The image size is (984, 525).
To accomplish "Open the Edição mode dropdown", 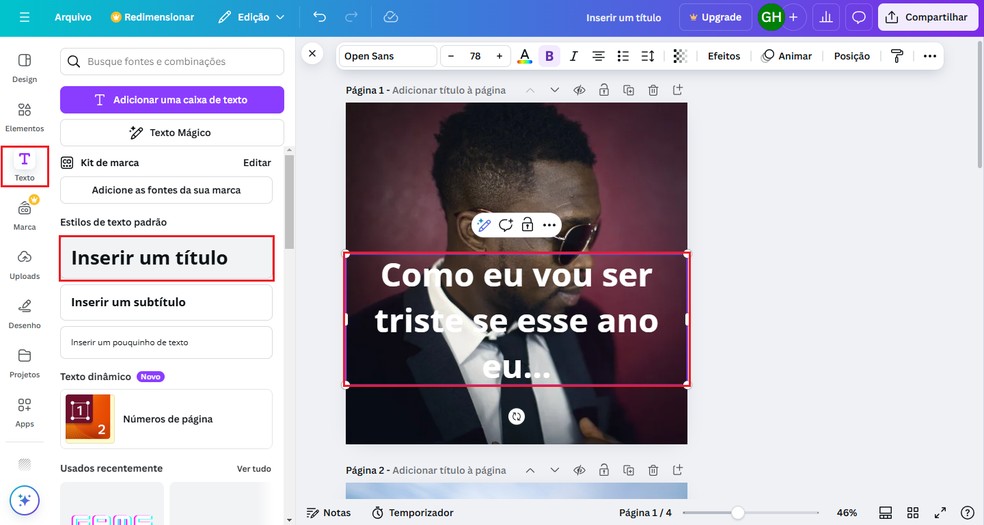I will 251,17.
